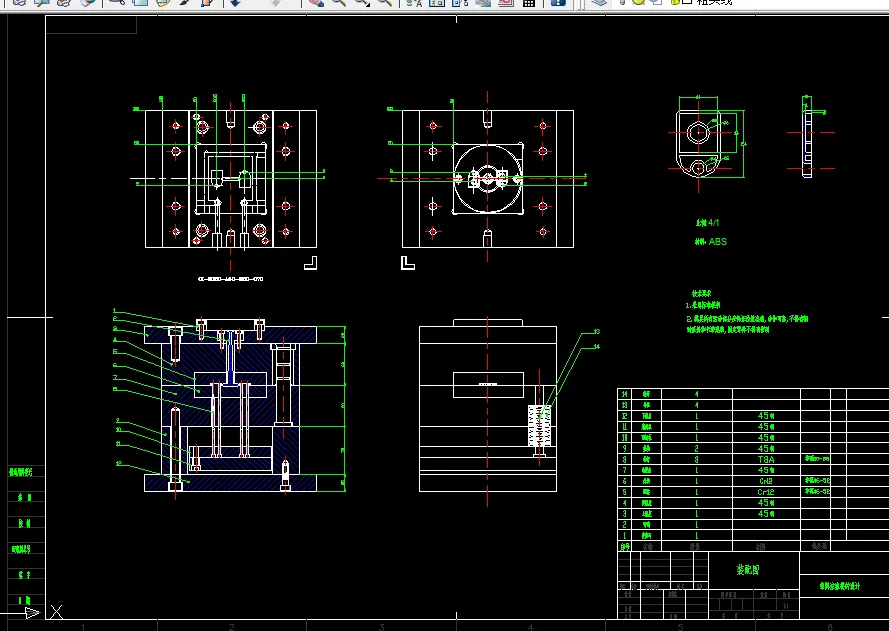Click the Zoom Previous magnifier icon
Screen dimensions: 889x631
(385, 2)
